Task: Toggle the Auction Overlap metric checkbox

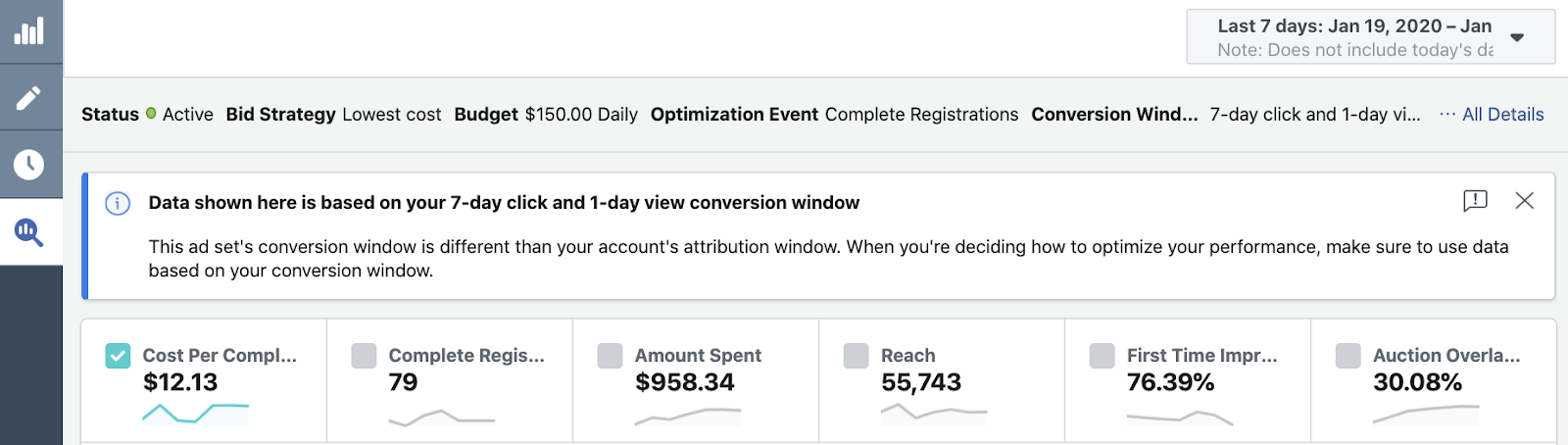Action: 1347,356
